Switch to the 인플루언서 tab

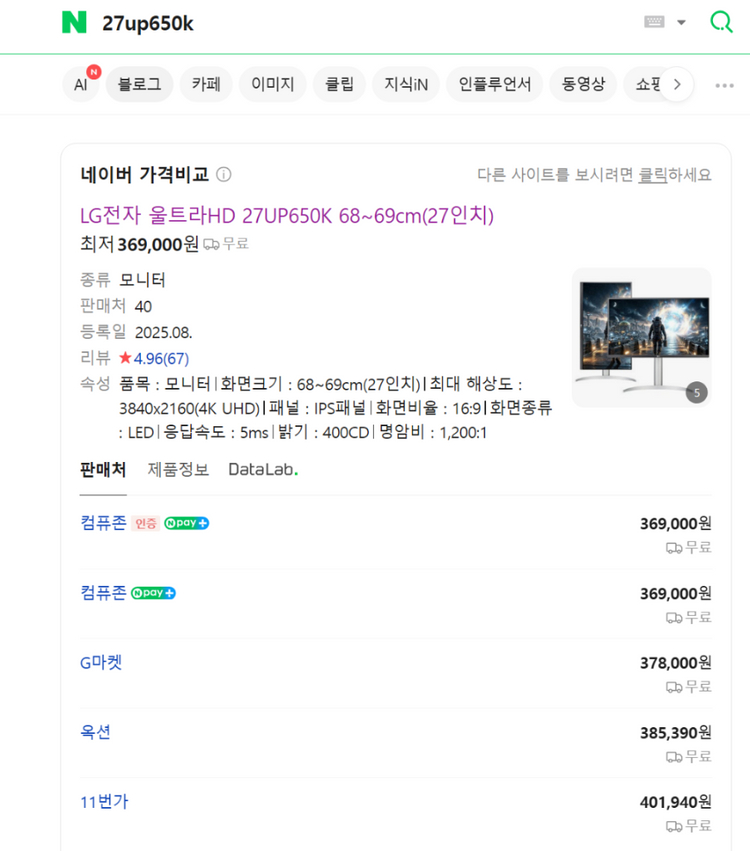point(494,84)
